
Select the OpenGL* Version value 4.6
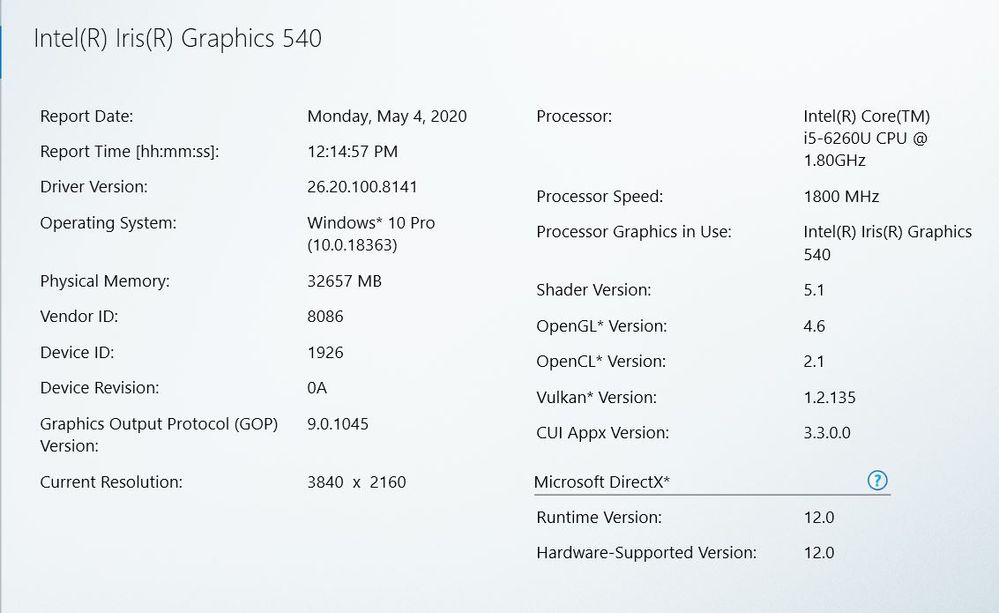(x=814, y=326)
